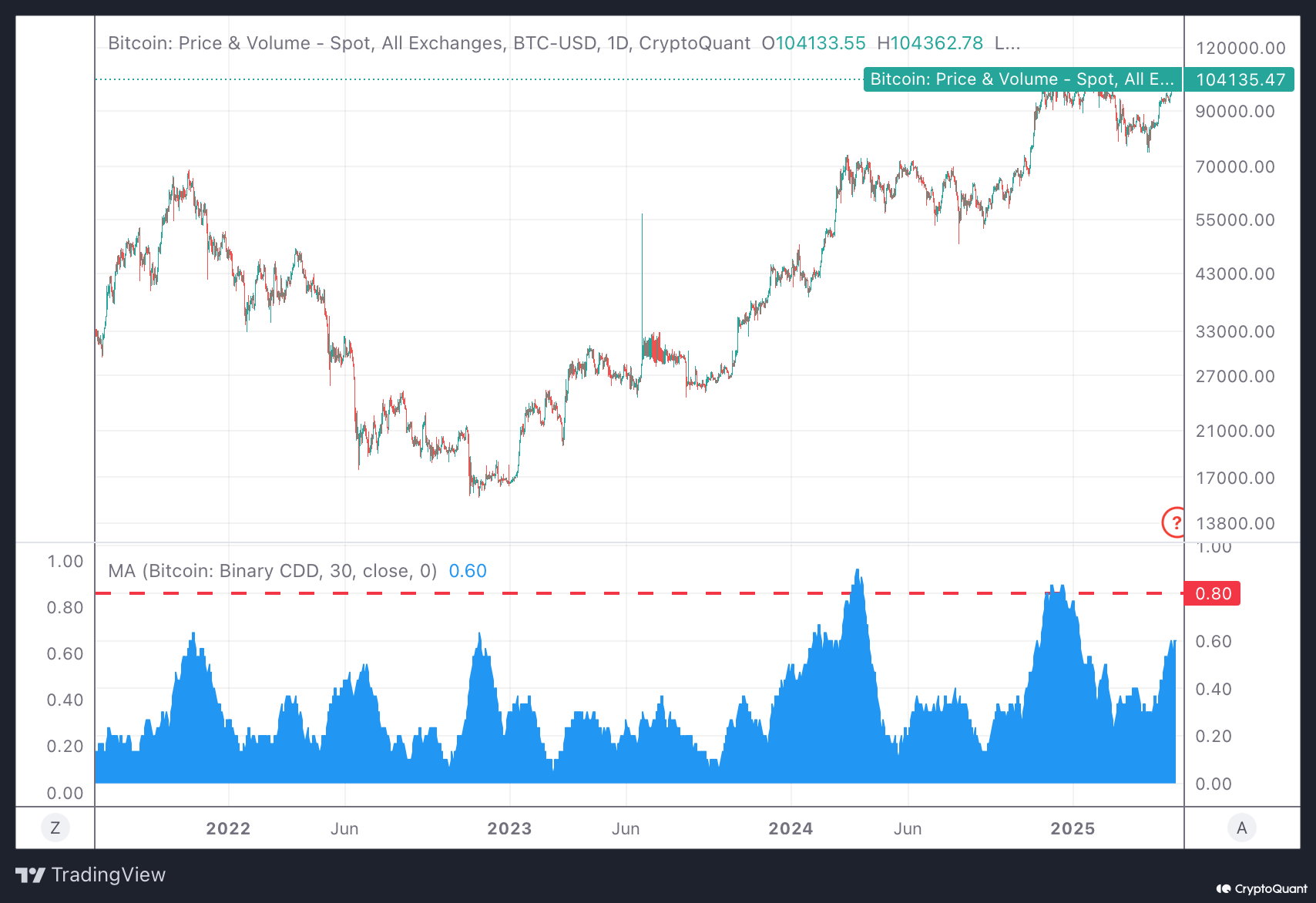Select the green 104135.47 price flag

tap(1239, 79)
